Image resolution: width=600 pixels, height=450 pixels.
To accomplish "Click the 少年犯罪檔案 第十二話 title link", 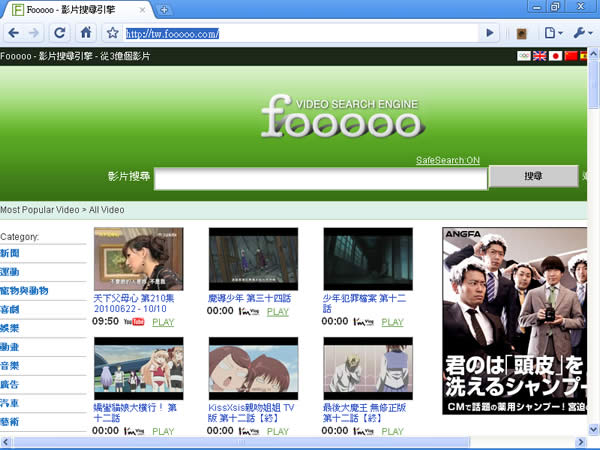I will [364, 303].
